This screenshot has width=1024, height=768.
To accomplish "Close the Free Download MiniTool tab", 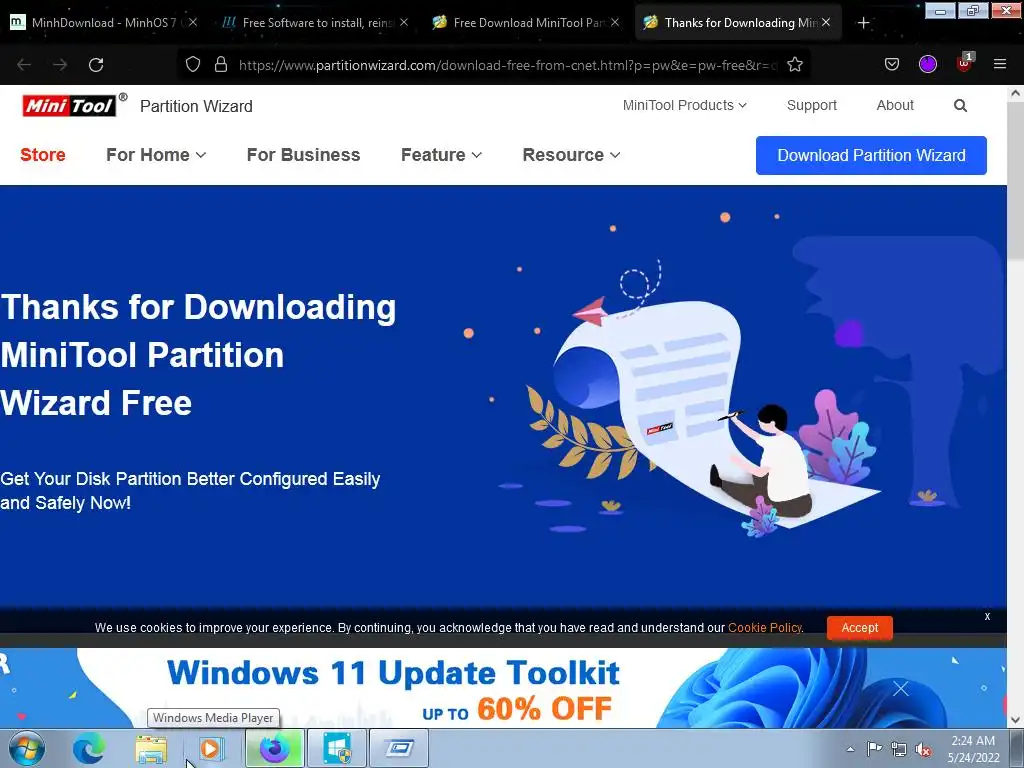I will [x=615, y=22].
